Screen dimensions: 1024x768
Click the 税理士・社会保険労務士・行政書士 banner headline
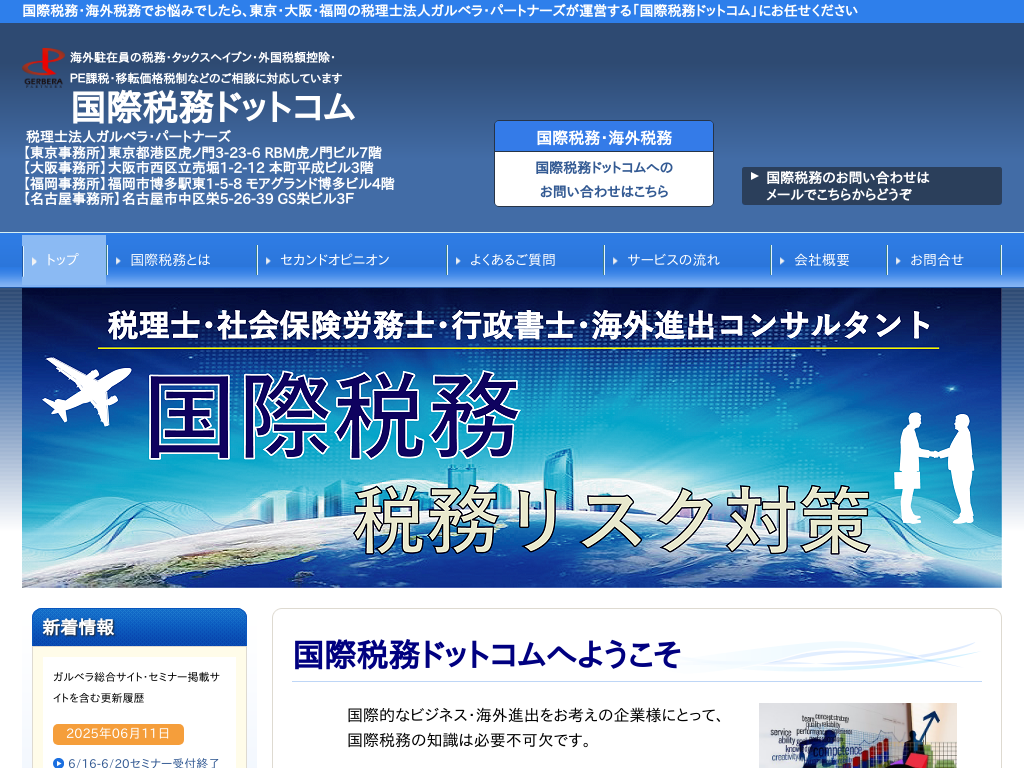[x=519, y=326]
